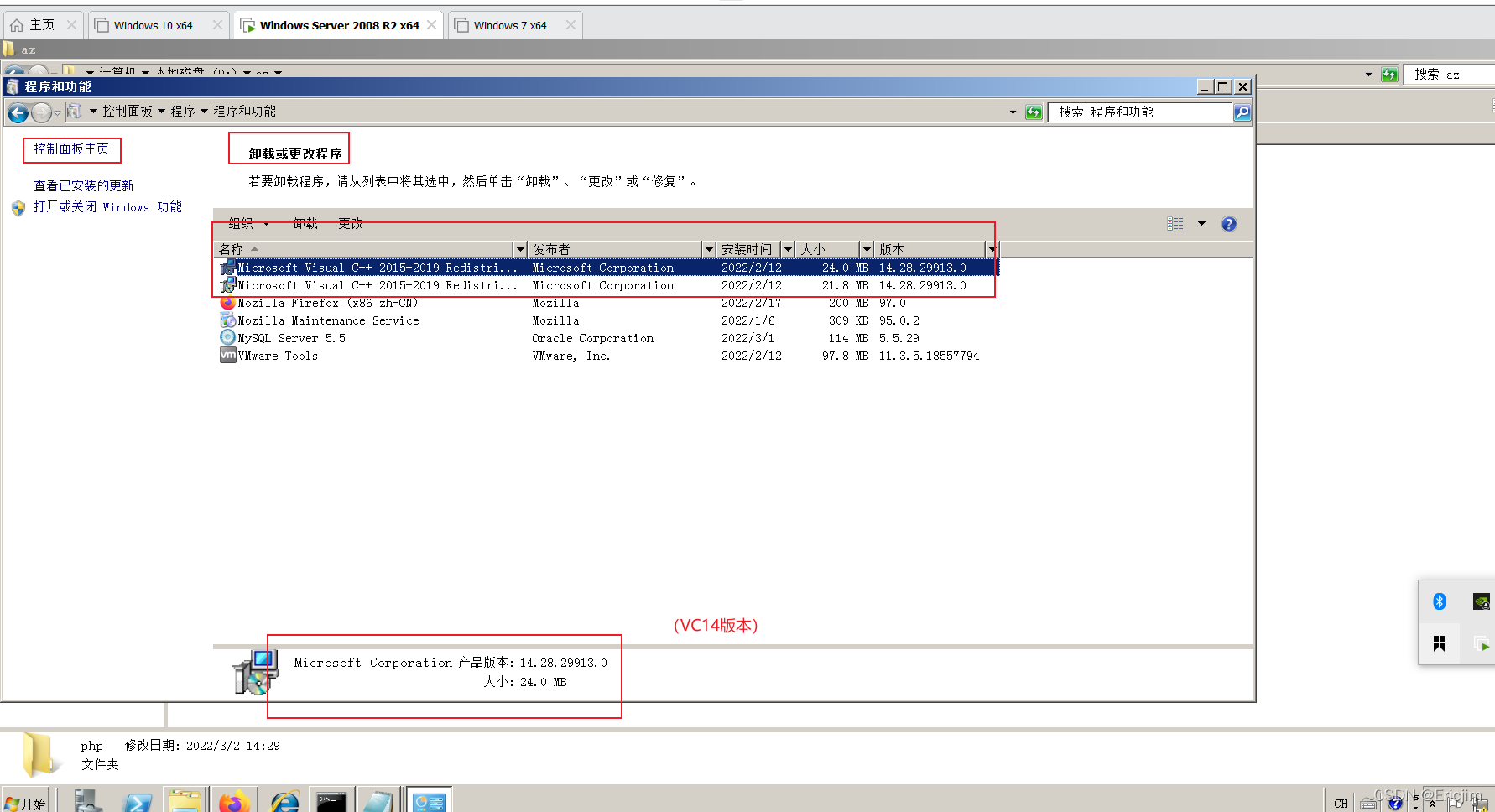Switch to Windows 10 x64 tab
This screenshot has height=812, width=1495.
[158, 25]
